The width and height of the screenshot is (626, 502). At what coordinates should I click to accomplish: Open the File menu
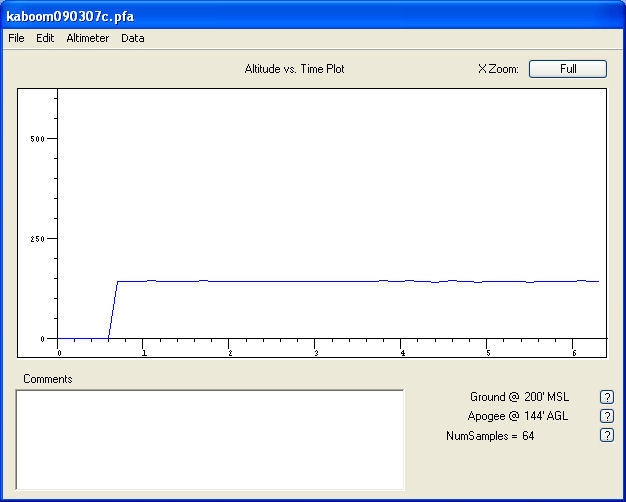(x=16, y=38)
